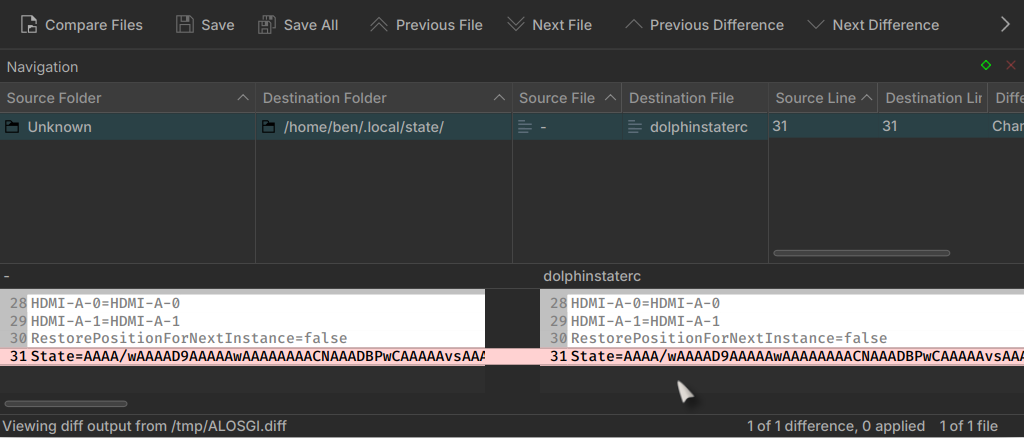Image resolution: width=1024 pixels, height=438 pixels.
Task: Click the Save floppy disk icon
Action: [185, 25]
